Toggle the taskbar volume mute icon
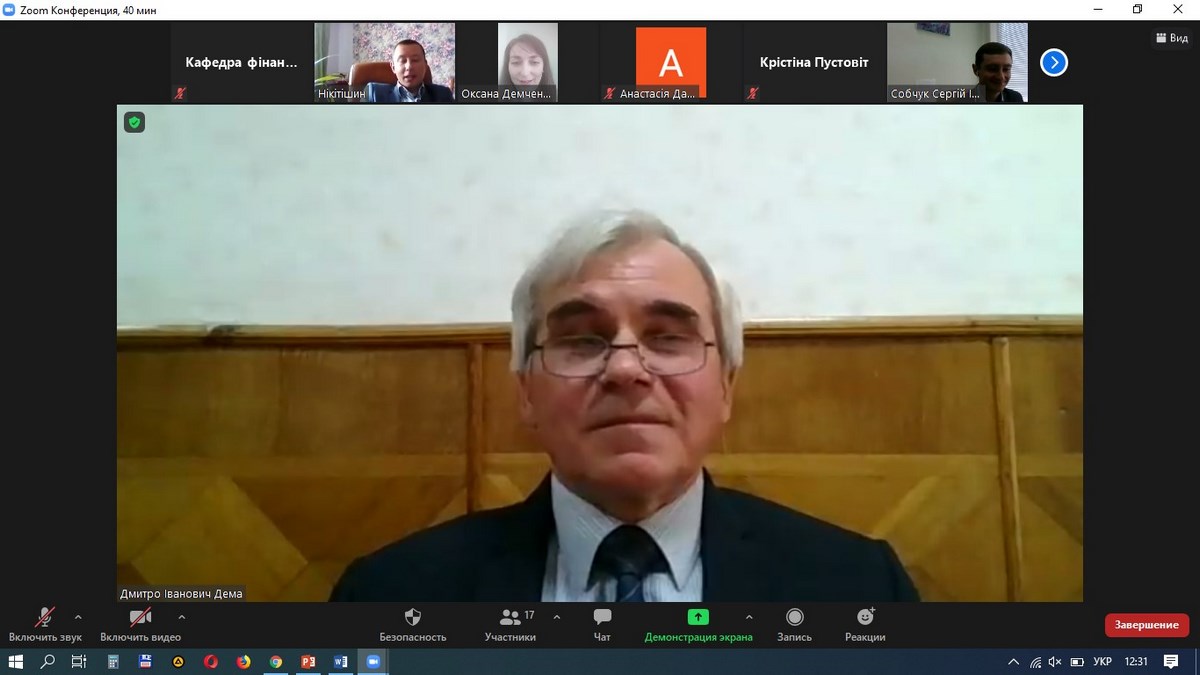The image size is (1200, 675). pos(1055,662)
